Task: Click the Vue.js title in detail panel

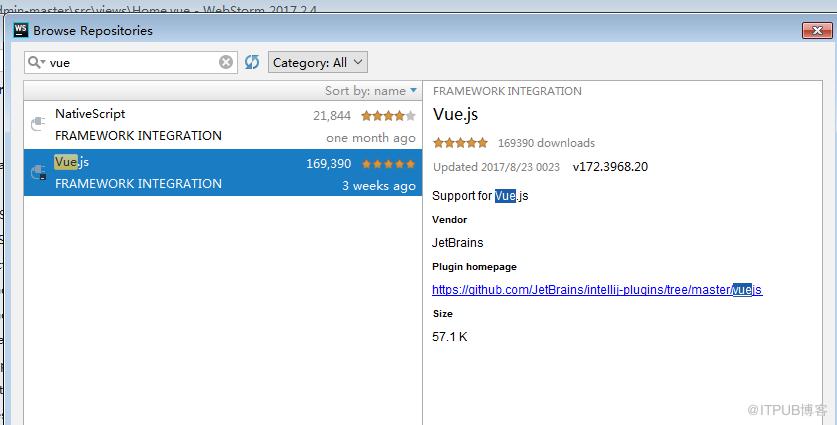Action: 455,114
